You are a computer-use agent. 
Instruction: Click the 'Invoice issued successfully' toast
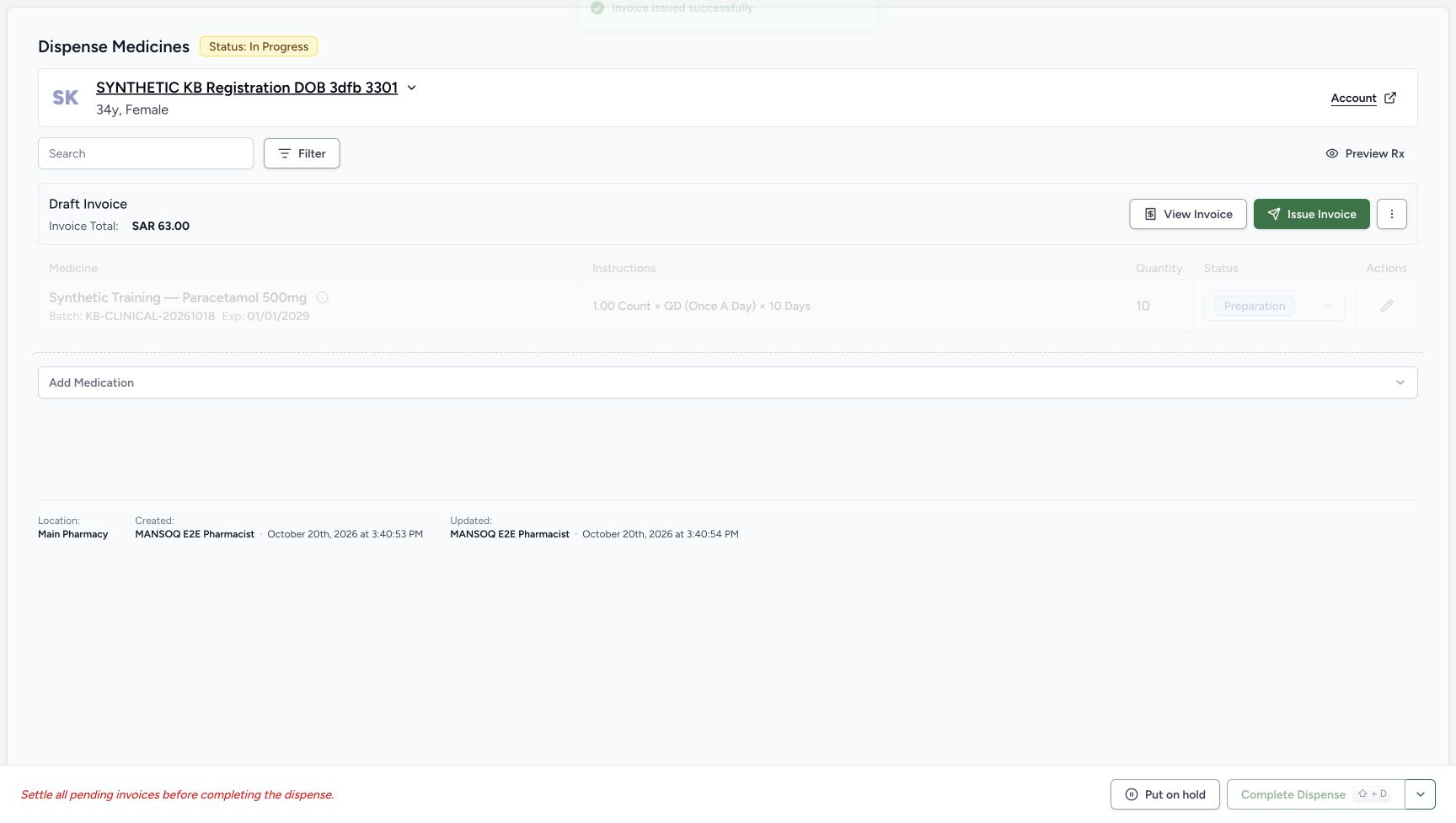(728, 8)
